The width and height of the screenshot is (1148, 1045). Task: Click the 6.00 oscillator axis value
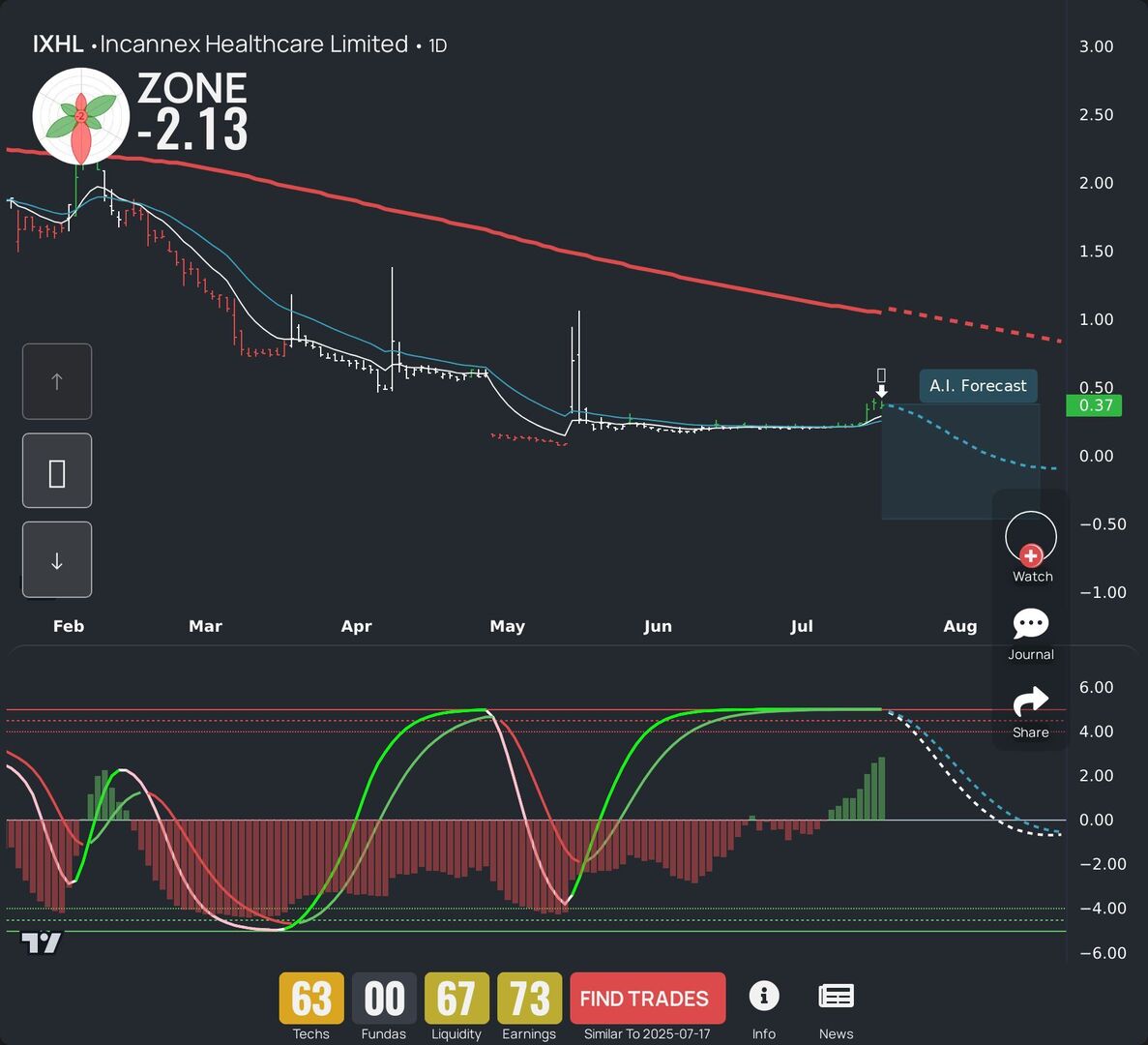1096,687
